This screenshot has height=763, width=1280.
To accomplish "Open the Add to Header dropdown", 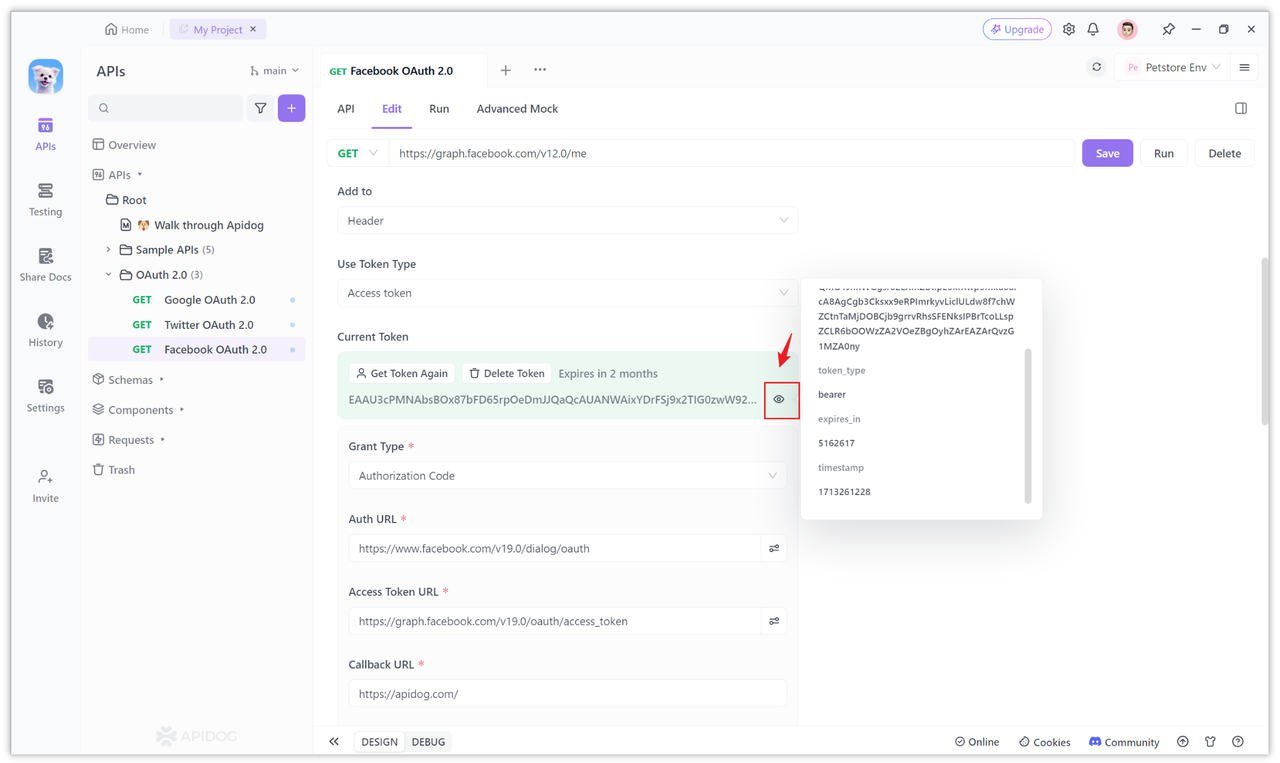I will click(567, 220).
